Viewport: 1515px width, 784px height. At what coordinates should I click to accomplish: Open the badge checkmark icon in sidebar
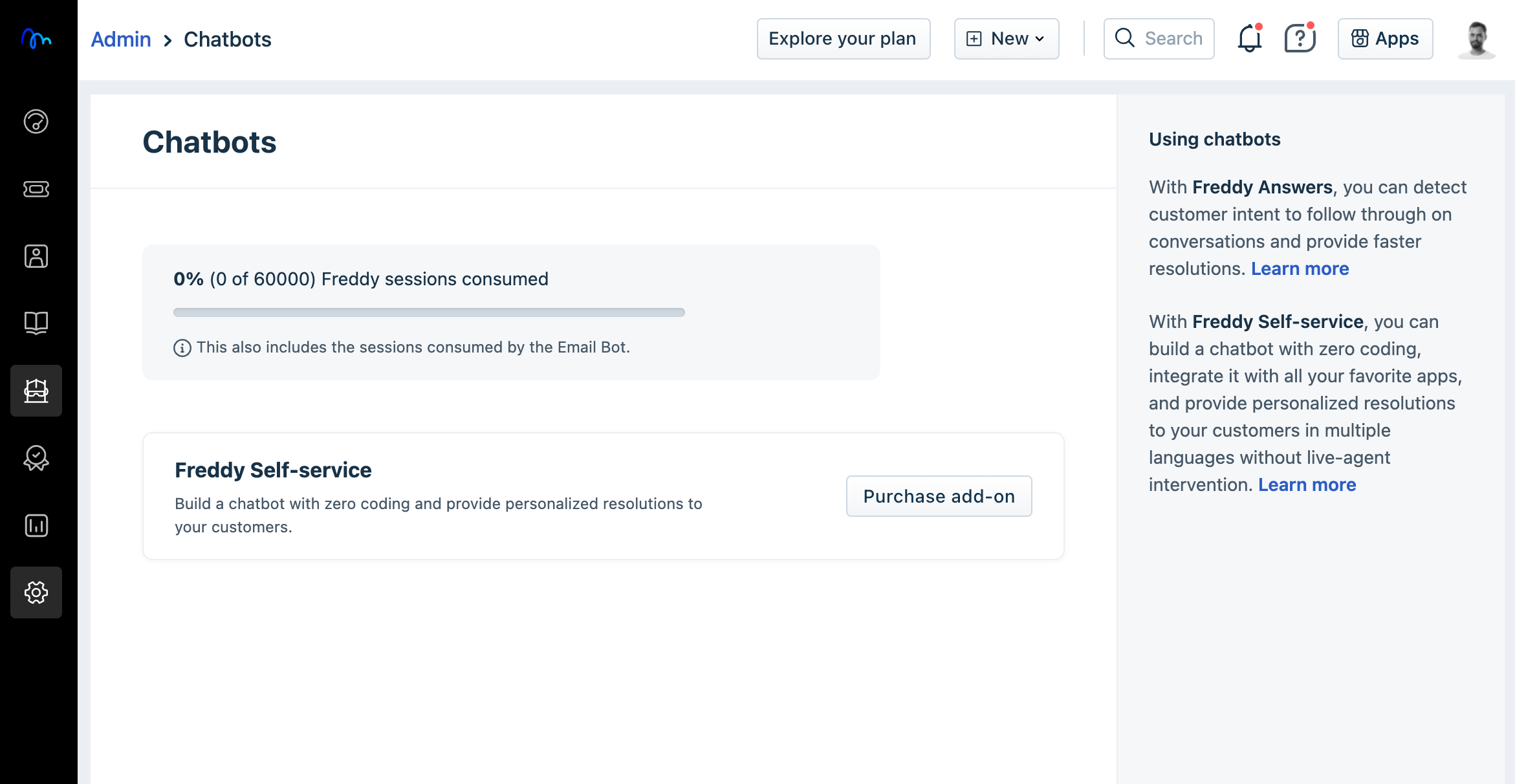coord(36,458)
